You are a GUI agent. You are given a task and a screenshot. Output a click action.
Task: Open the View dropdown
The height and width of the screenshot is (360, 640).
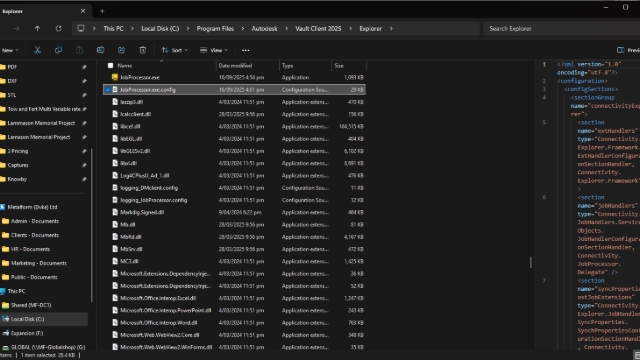pos(213,50)
